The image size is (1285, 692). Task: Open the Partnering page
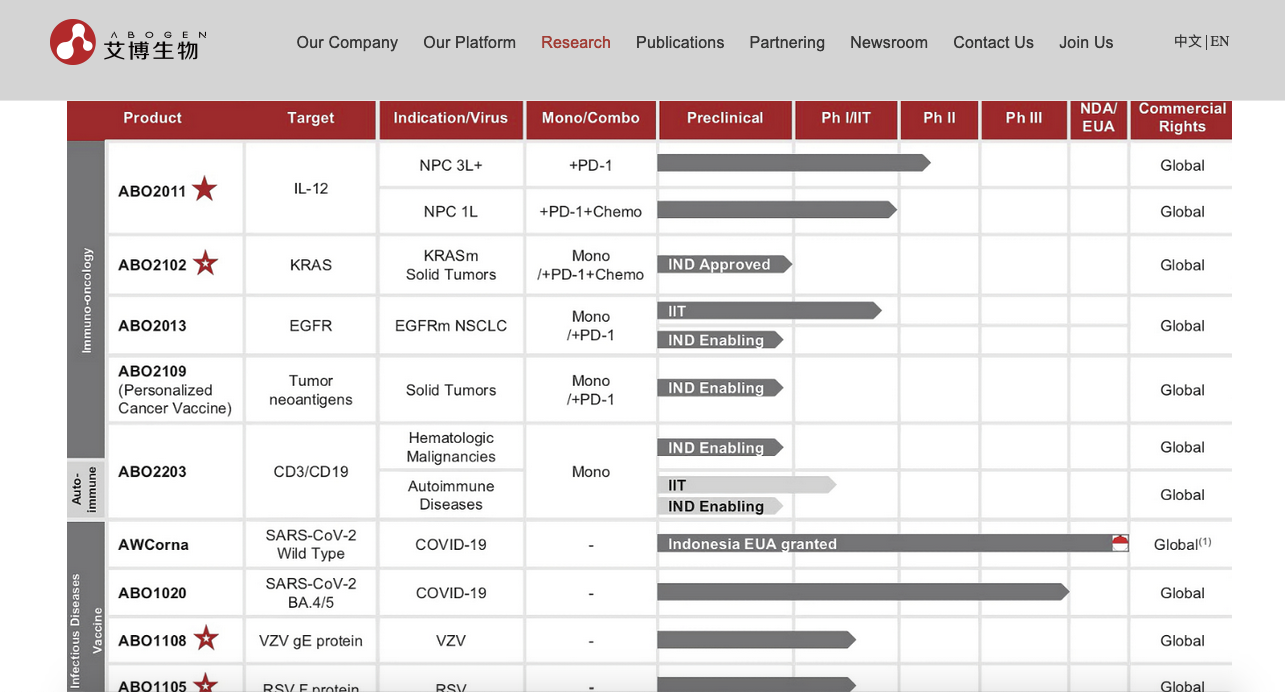787,42
